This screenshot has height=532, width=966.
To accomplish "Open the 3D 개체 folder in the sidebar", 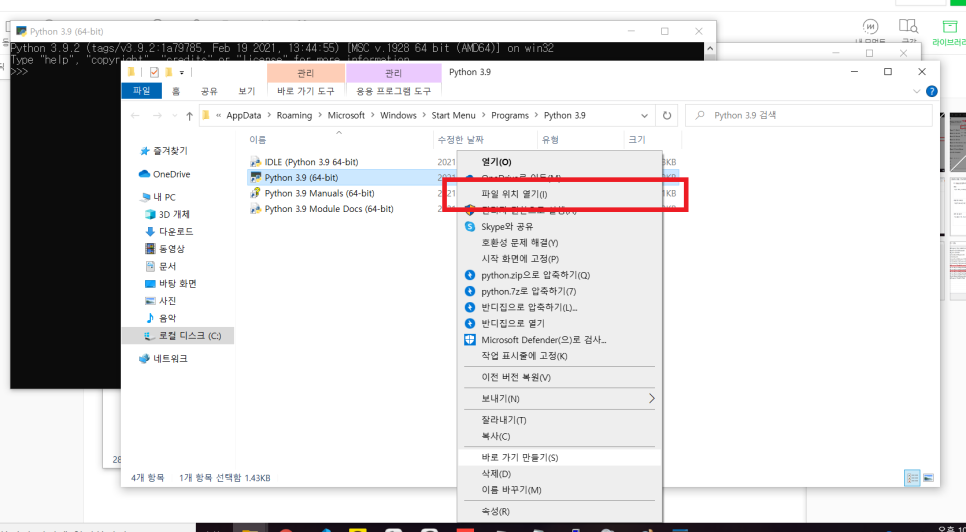I will click(x=167, y=215).
